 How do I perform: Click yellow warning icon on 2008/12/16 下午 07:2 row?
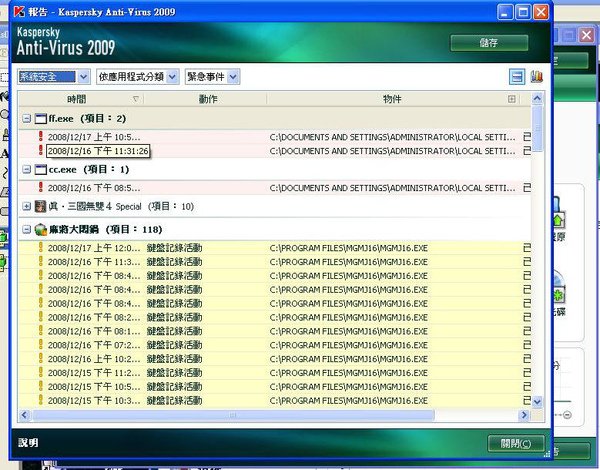coord(41,344)
